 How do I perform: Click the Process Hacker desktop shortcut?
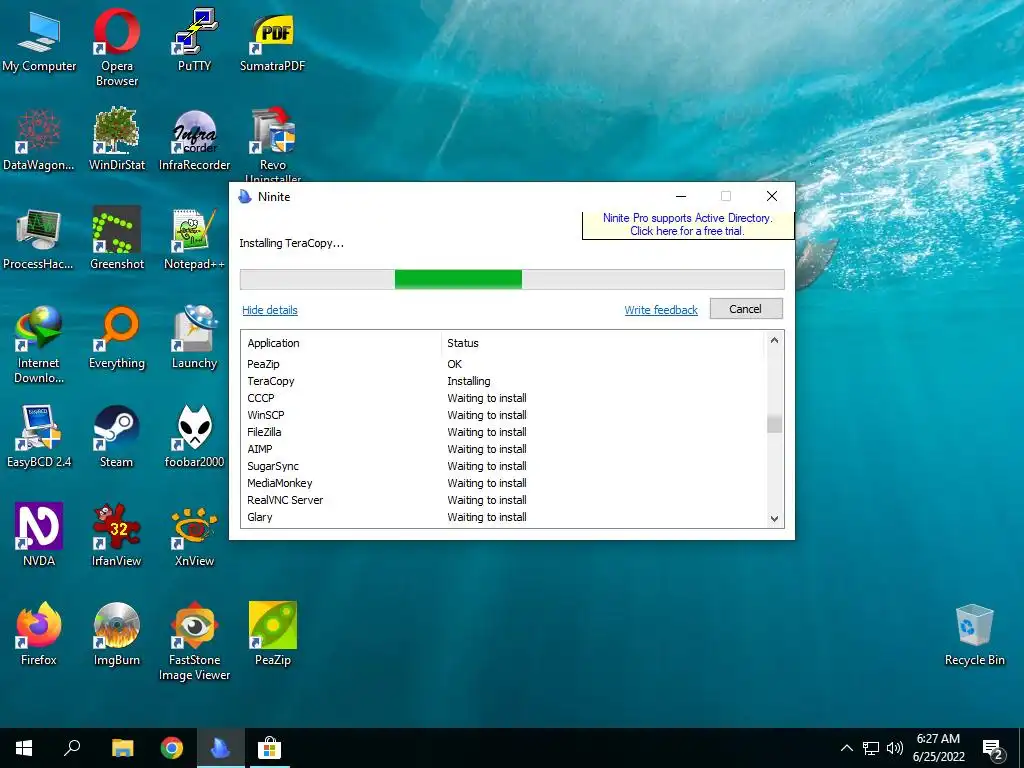39,239
